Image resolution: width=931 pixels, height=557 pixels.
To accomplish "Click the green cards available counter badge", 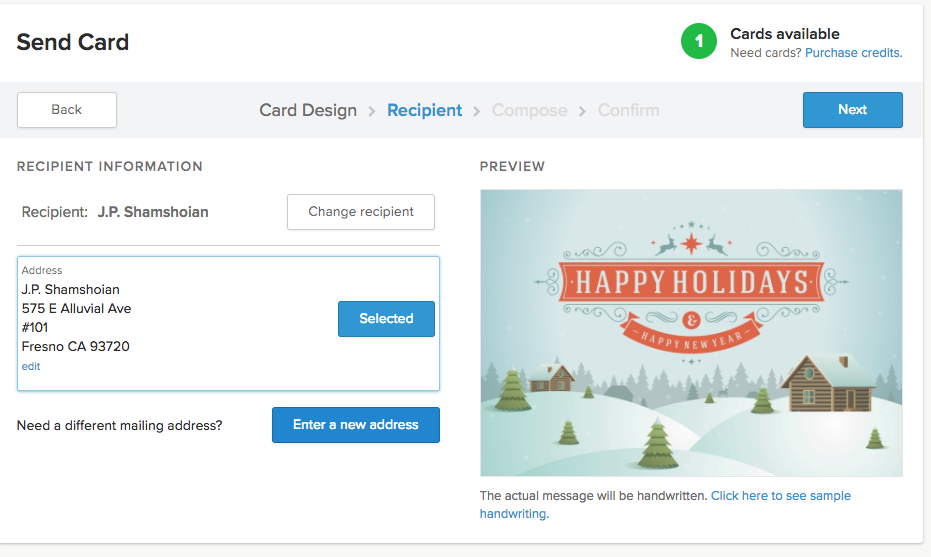I will pyautogui.click(x=698, y=41).
